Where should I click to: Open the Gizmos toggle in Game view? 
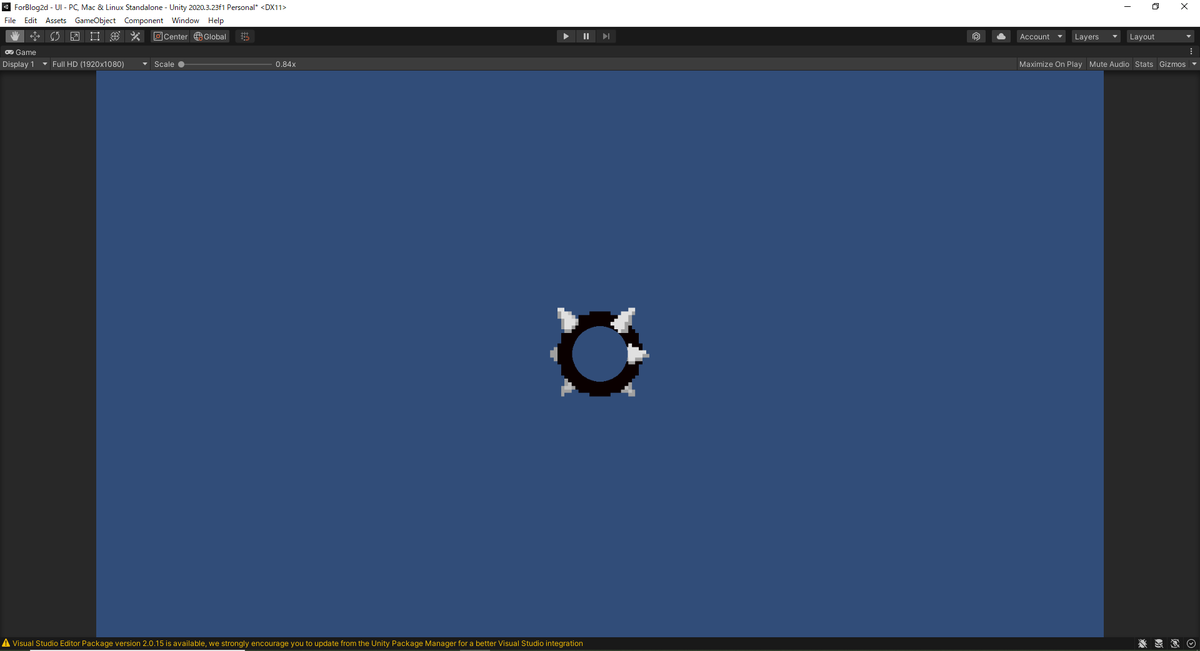[x=1172, y=64]
